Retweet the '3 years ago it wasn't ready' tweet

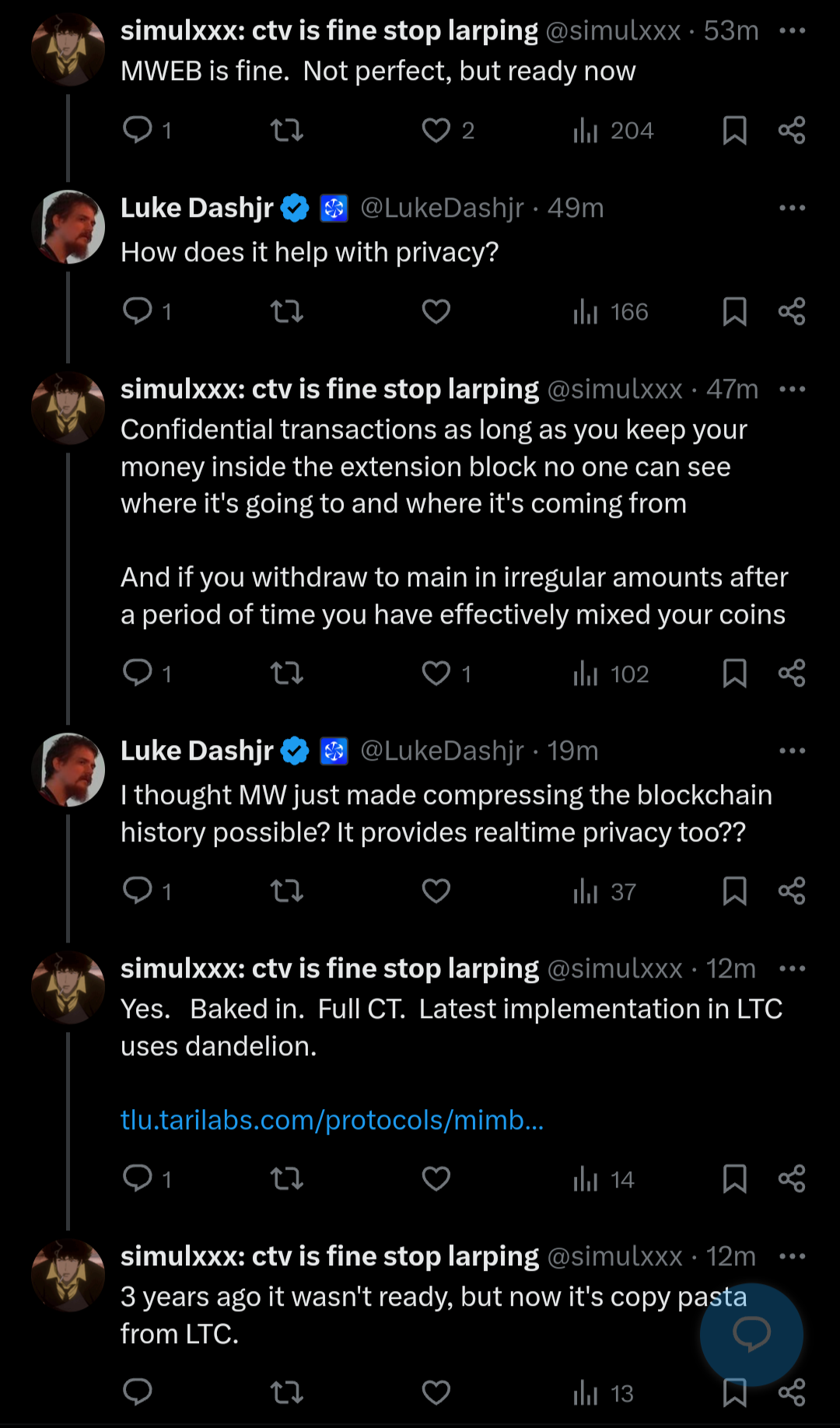286,1392
